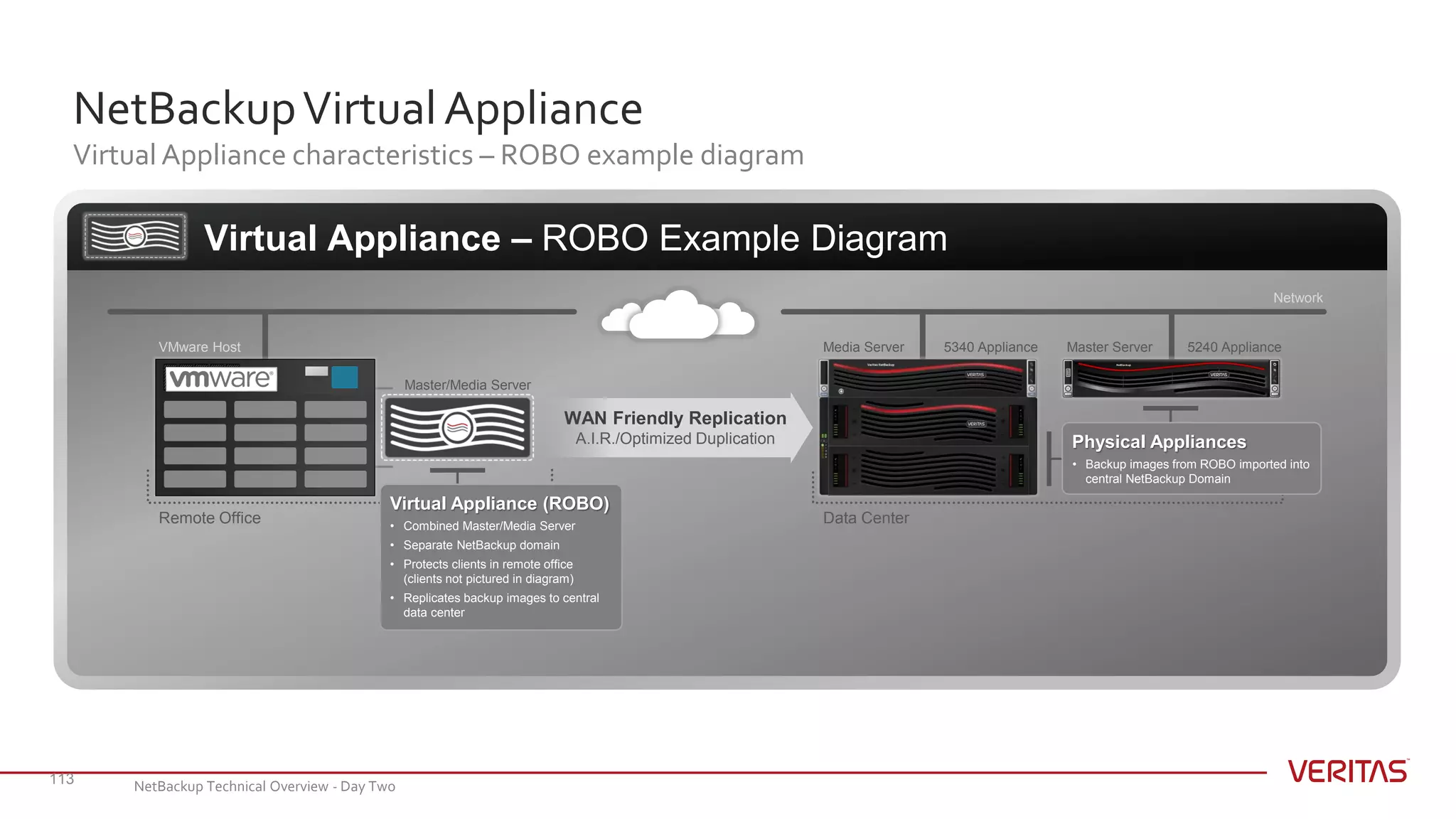Click the Protects clients in remote office bullet

[x=488, y=572]
